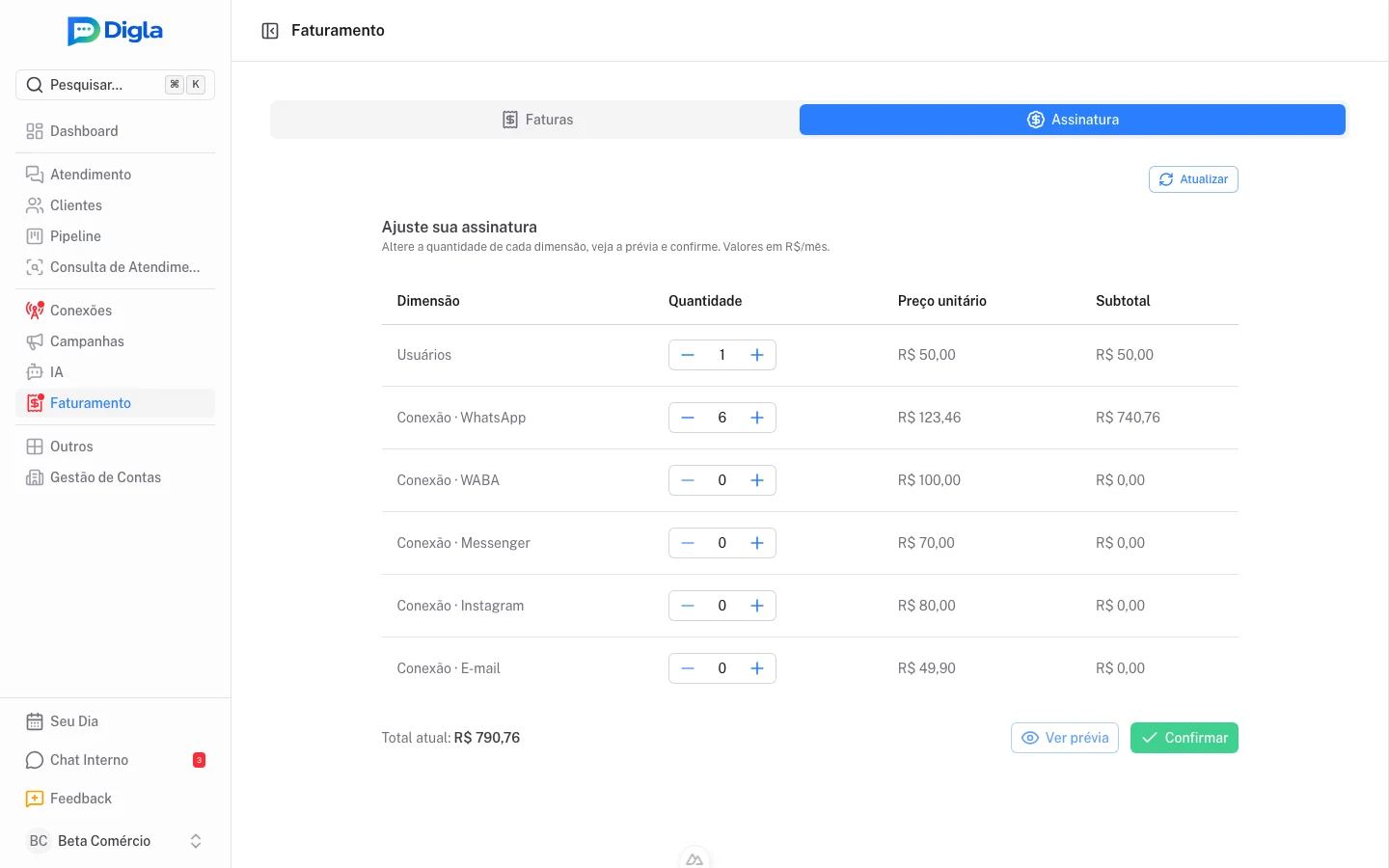The width and height of the screenshot is (1389, 868).
Task: Select Faturamento in sidebar
Action: (x=115, y=403)
